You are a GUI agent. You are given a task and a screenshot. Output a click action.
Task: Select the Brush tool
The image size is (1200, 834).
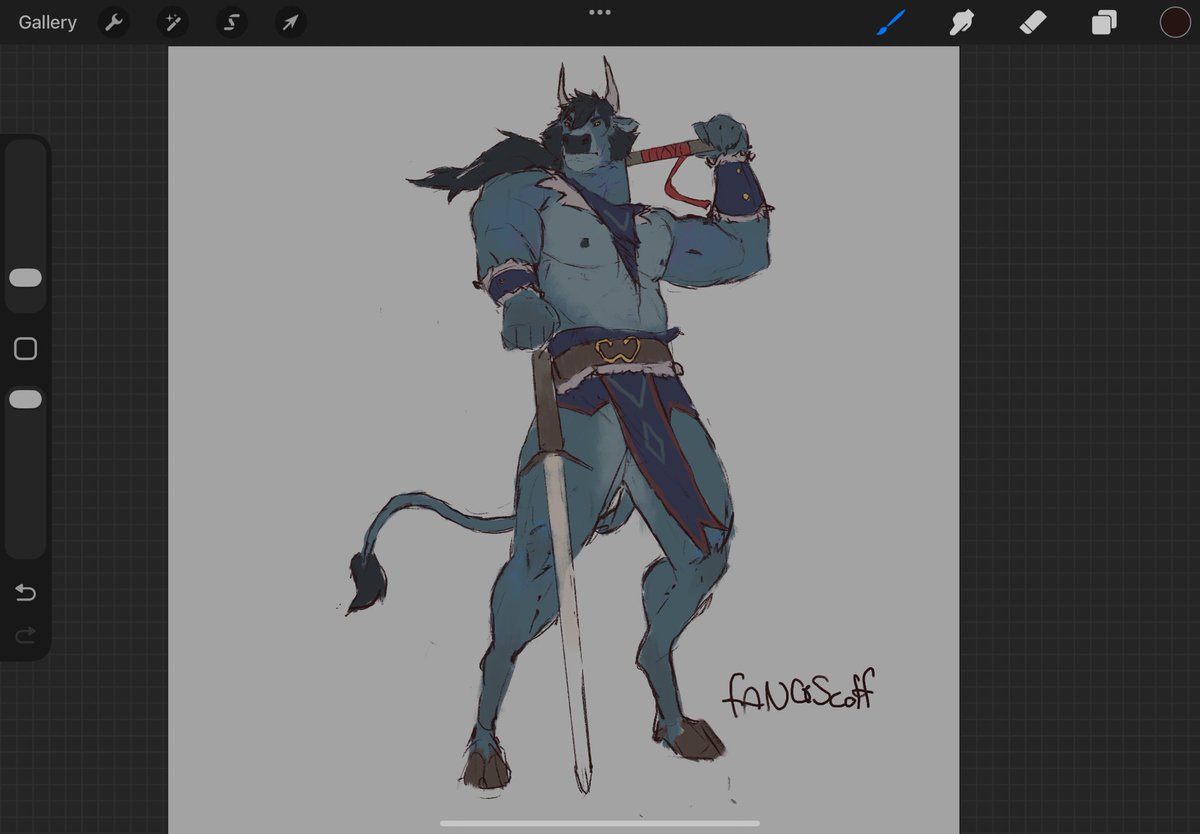[x=890, y=22]
